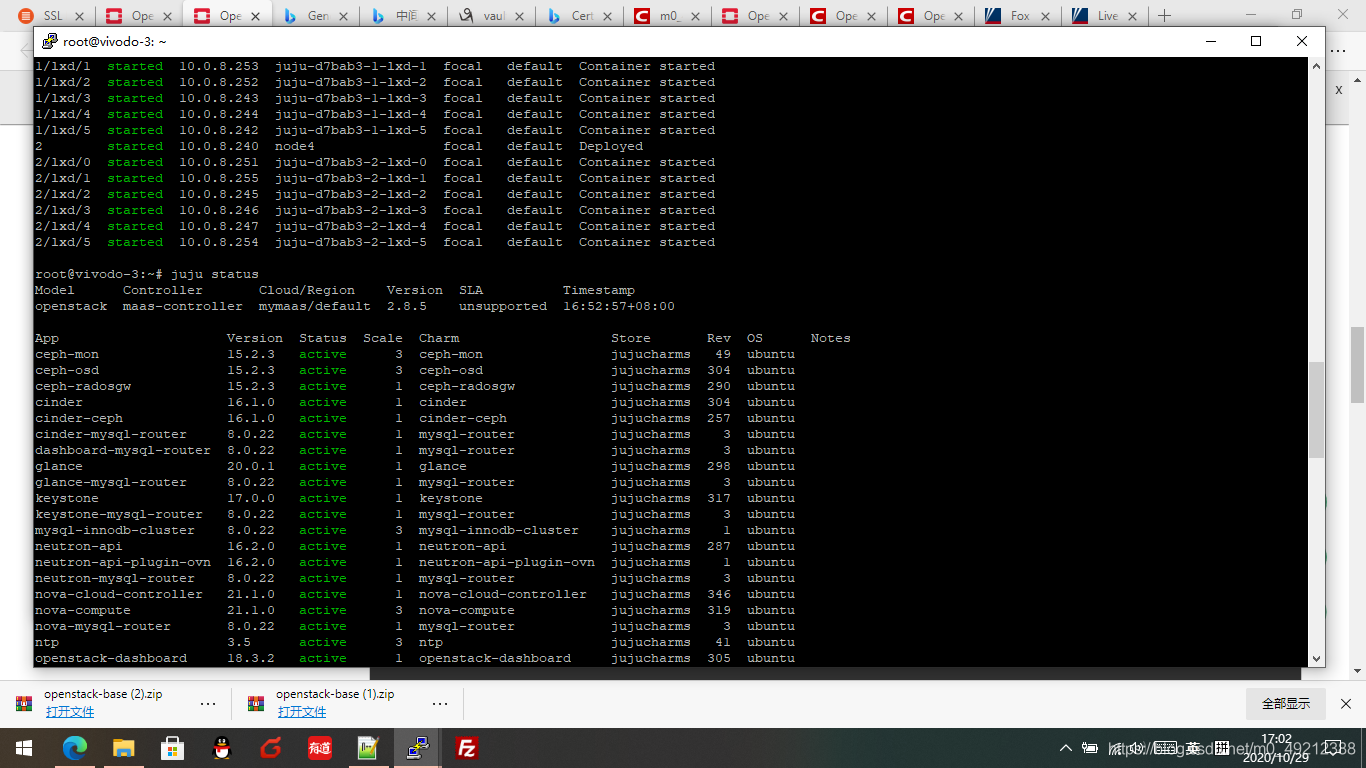Click the 'mymaas/default' cloud region value

click(x=315, y=306)
